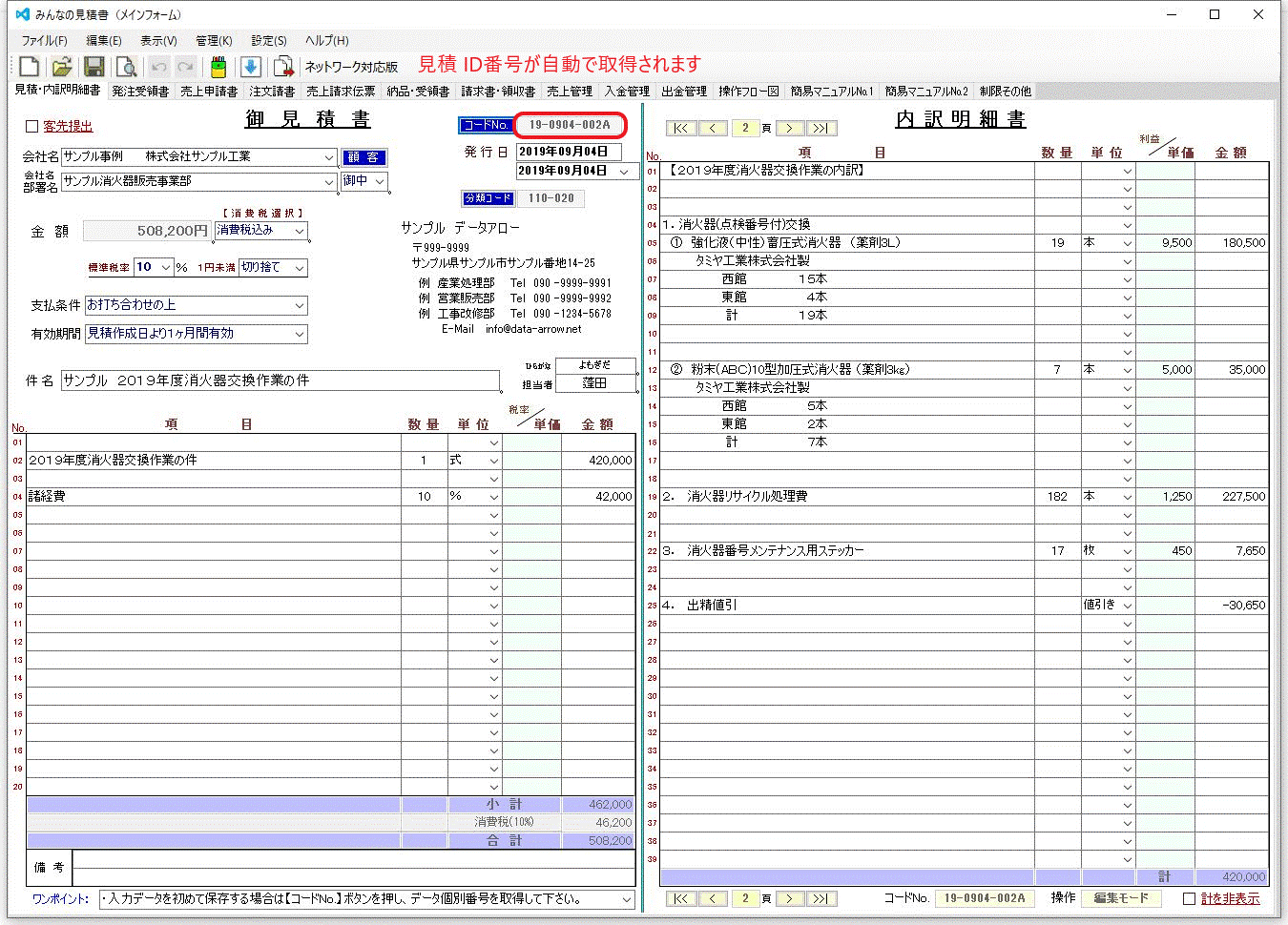The height and width of the screenshot is (925, 1288).
Task: Open the 御中 honorific dropdown
Action: coord(380,181)
